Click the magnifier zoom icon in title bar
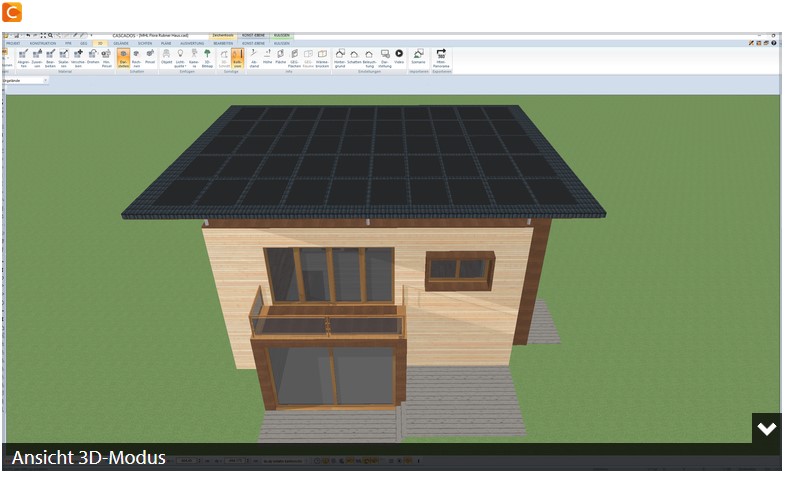Screen dimensions: 785x477 click(50, 36)
